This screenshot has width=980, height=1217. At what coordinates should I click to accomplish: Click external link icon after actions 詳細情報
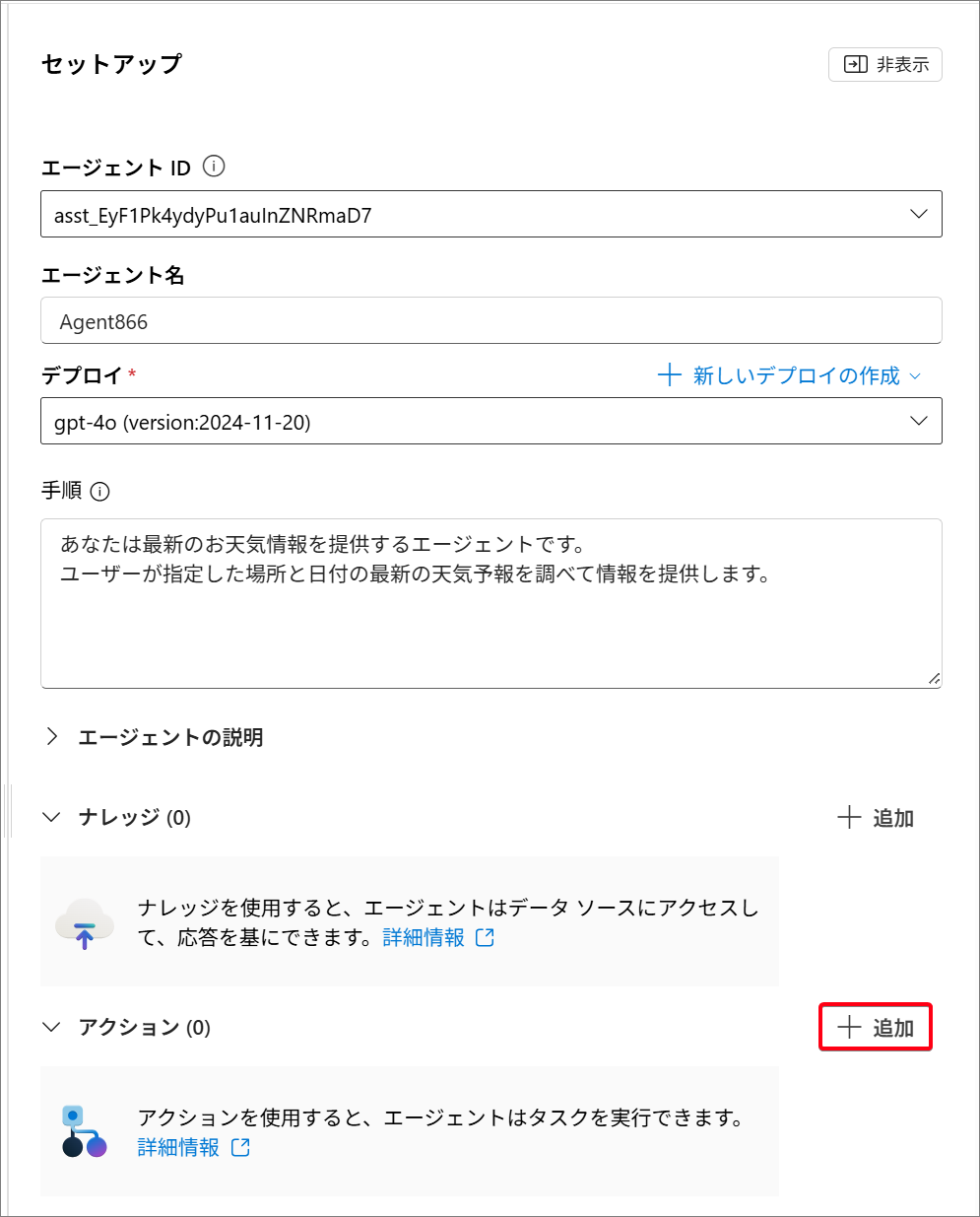click(241, 1147)
